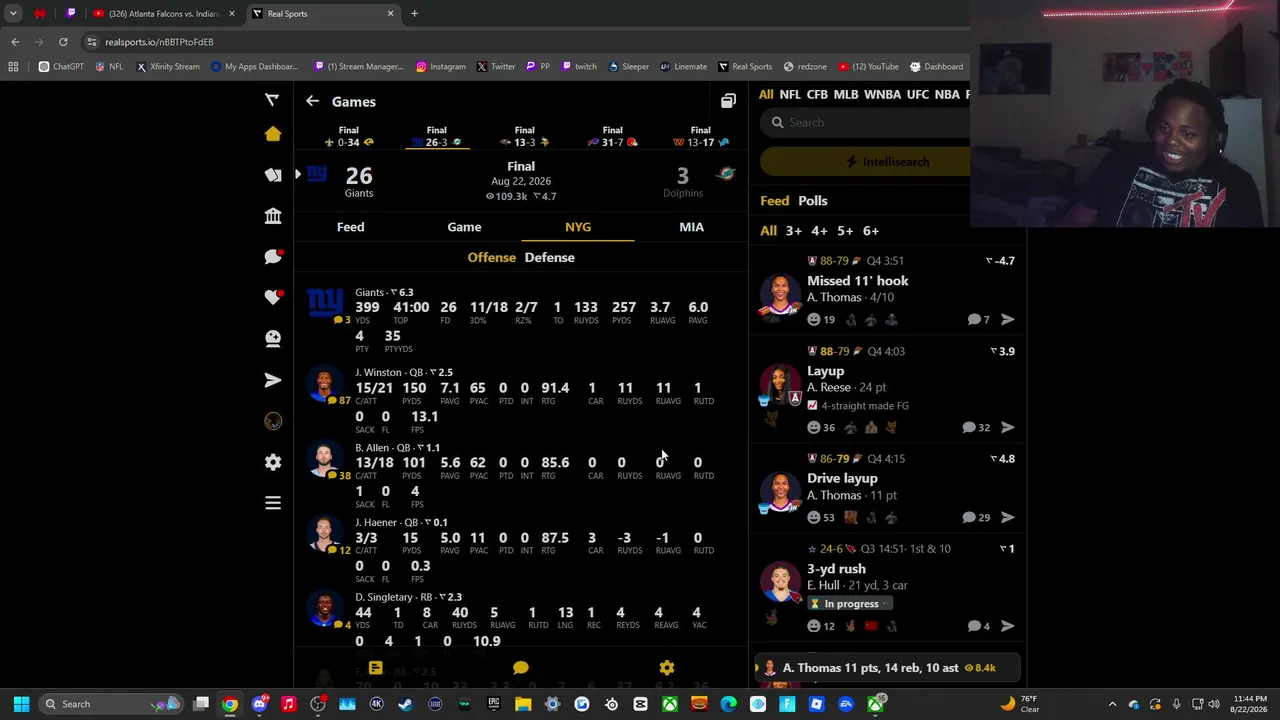Screen dimensions: 1280x720
Task: Open the Saints 0-34 Rams final game
Action: [349, 136]
